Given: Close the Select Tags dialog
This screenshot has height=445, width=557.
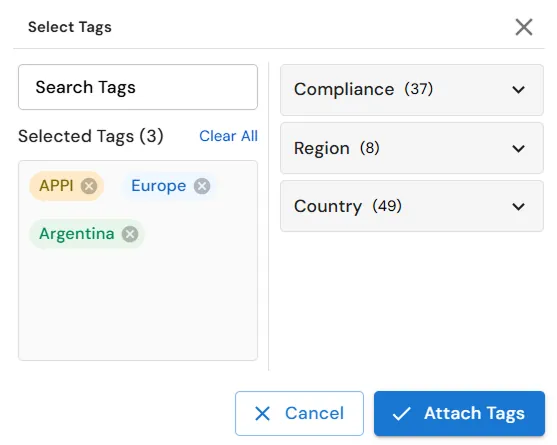Looking at the screenshot, I should (x=524, y=27).
